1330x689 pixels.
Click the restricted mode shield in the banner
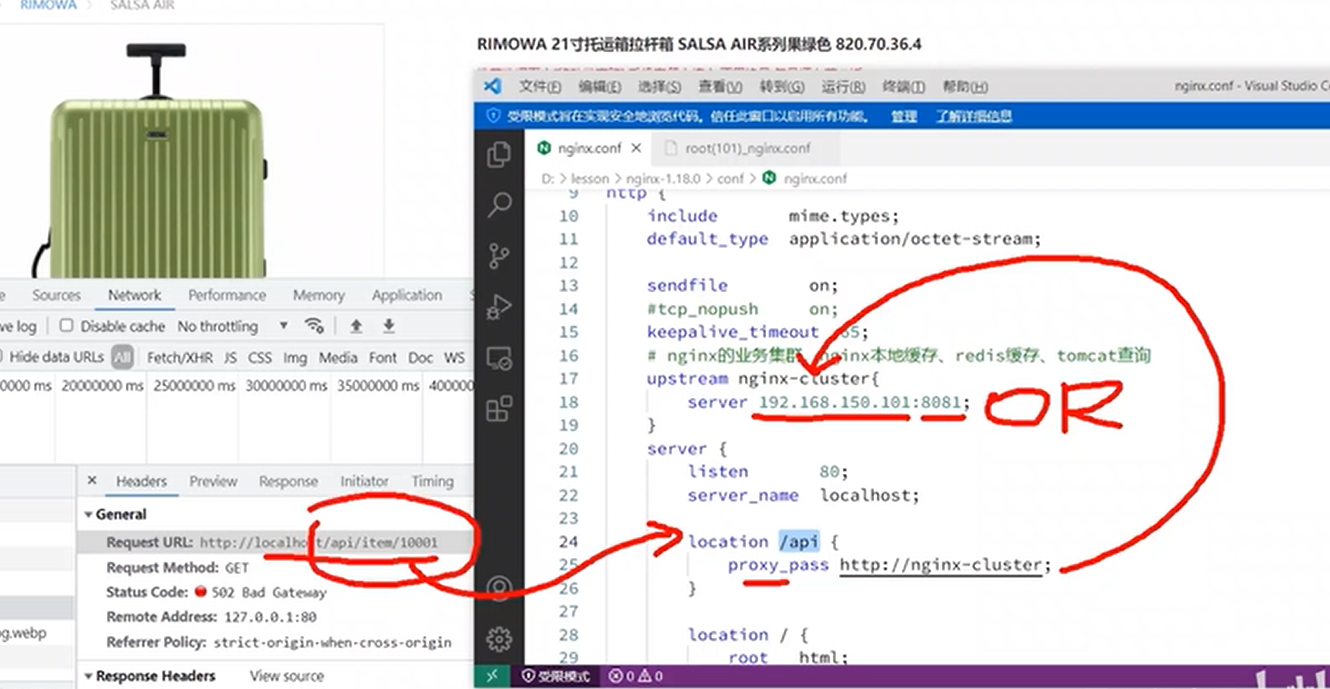tap(492, 116)
